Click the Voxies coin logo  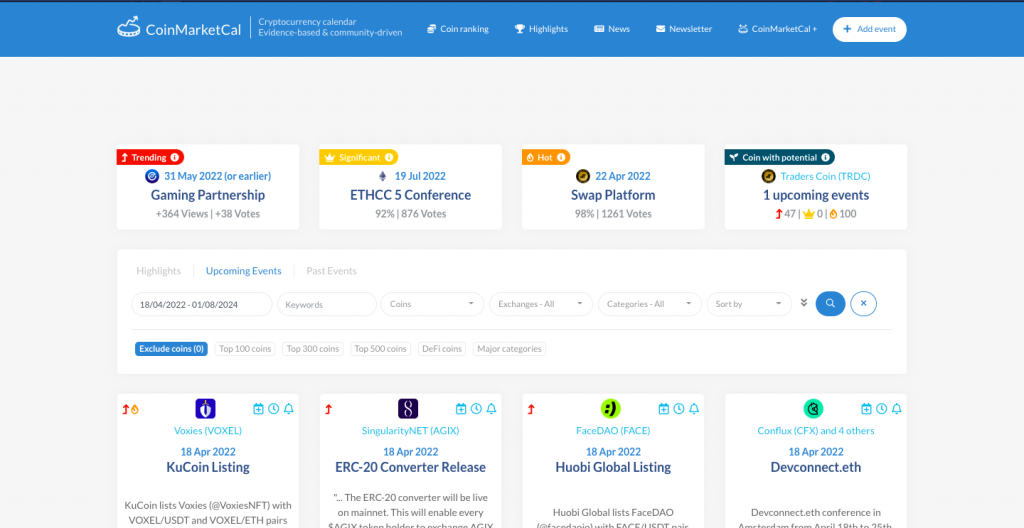[205, 409]
